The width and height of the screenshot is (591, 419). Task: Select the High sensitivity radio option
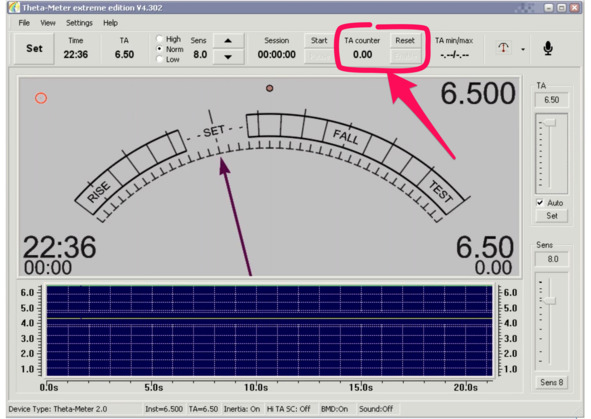[160, 39]
